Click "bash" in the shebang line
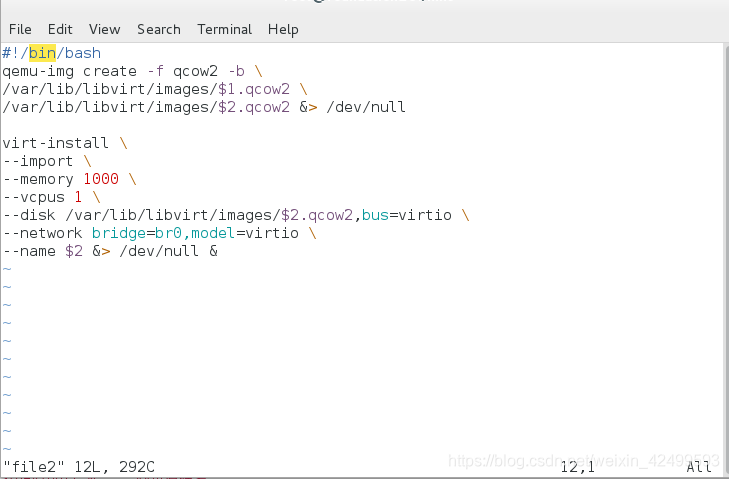 tap(83, 53)
